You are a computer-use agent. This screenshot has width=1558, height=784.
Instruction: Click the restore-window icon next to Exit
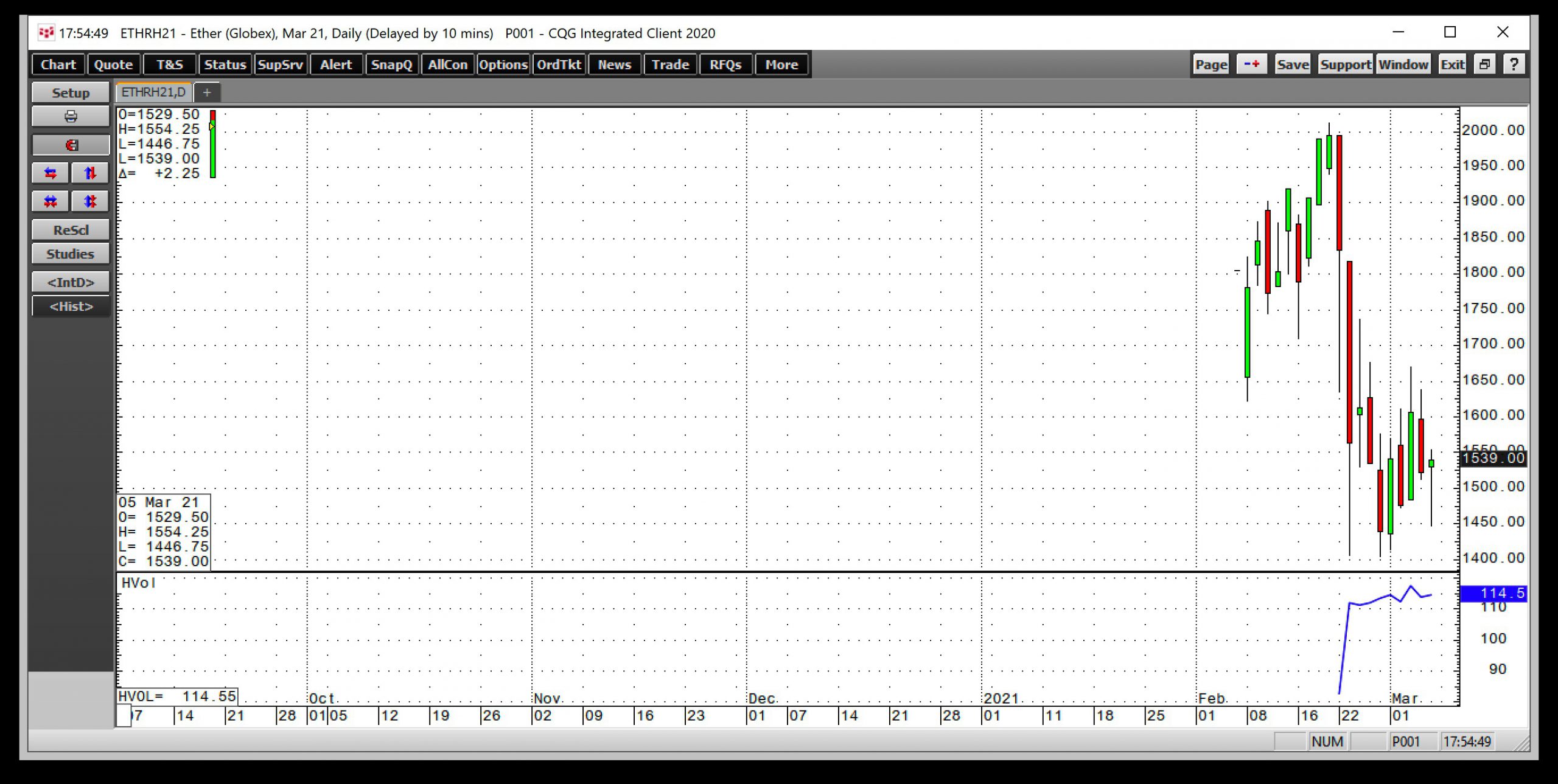(1484, 64)
